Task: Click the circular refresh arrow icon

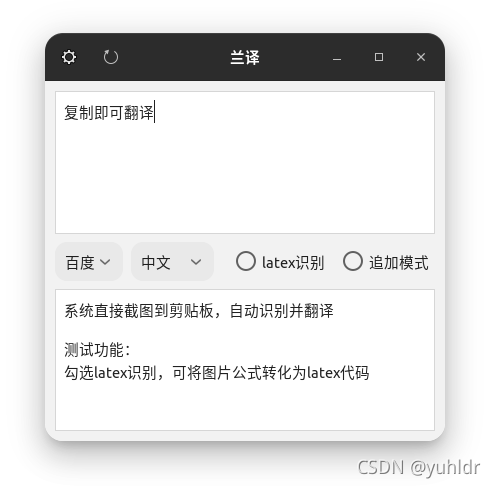Action: (x=111, y=57)
